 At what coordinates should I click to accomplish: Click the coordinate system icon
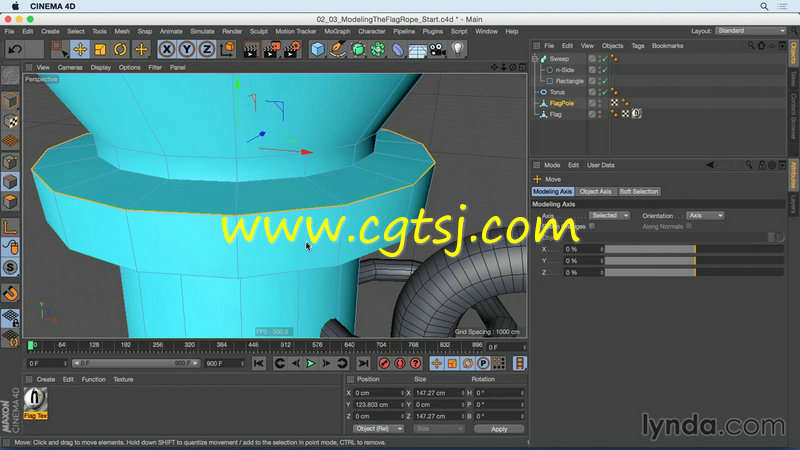[x=228, y=49]
